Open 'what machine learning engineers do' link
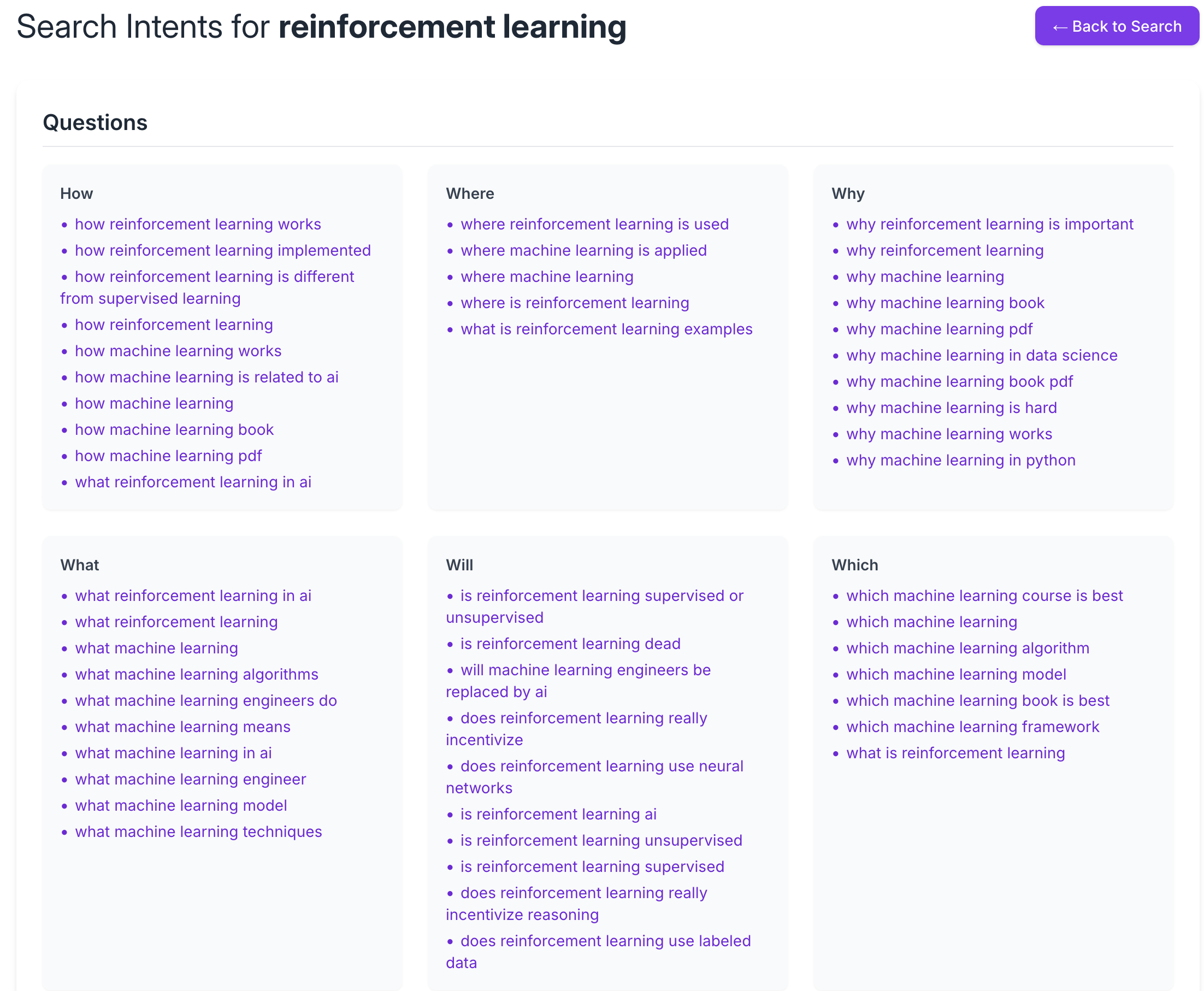Viewport: 1204px width, 991px height. click(x=205, y=700)
